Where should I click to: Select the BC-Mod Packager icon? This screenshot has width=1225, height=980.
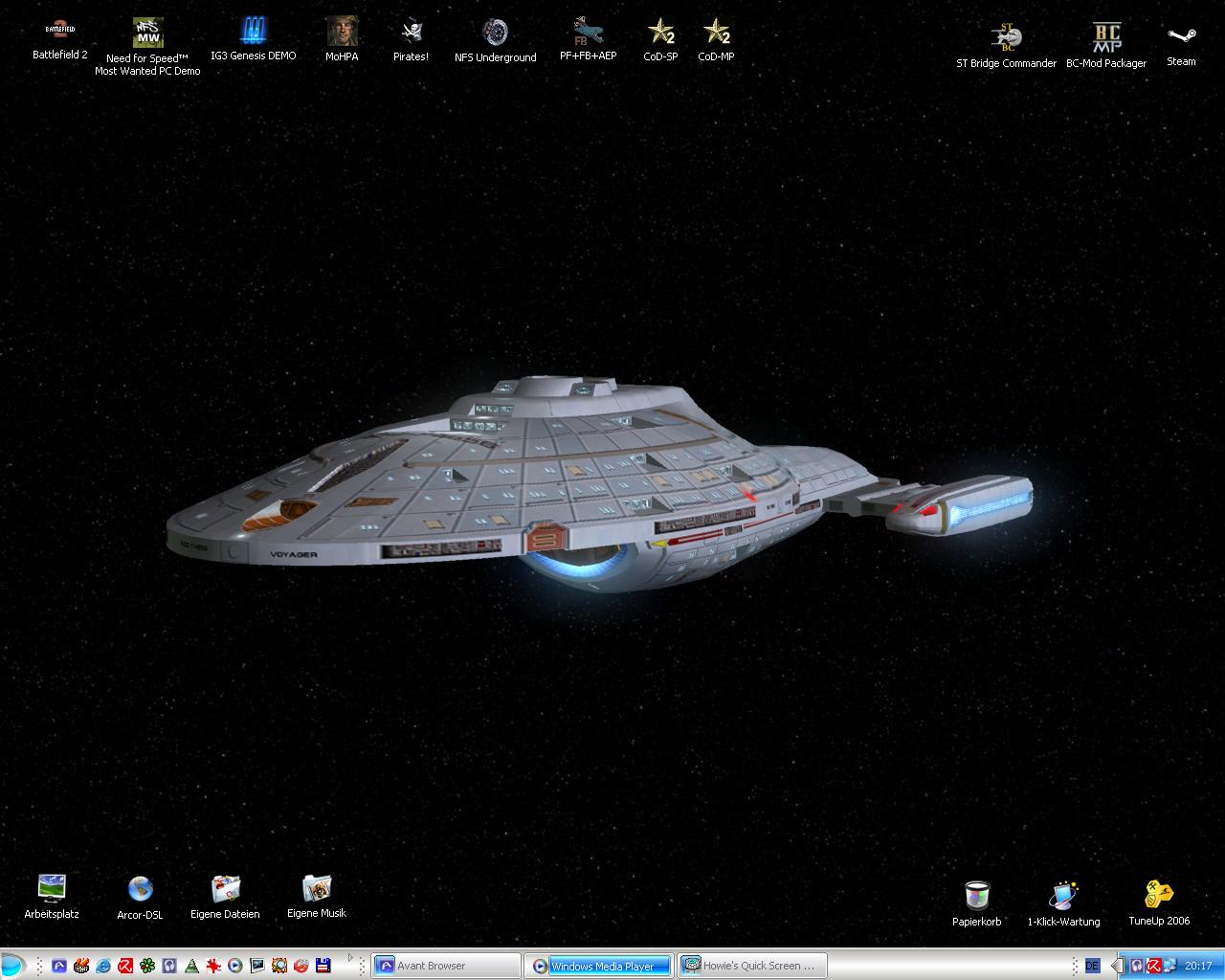(1106, 46)
